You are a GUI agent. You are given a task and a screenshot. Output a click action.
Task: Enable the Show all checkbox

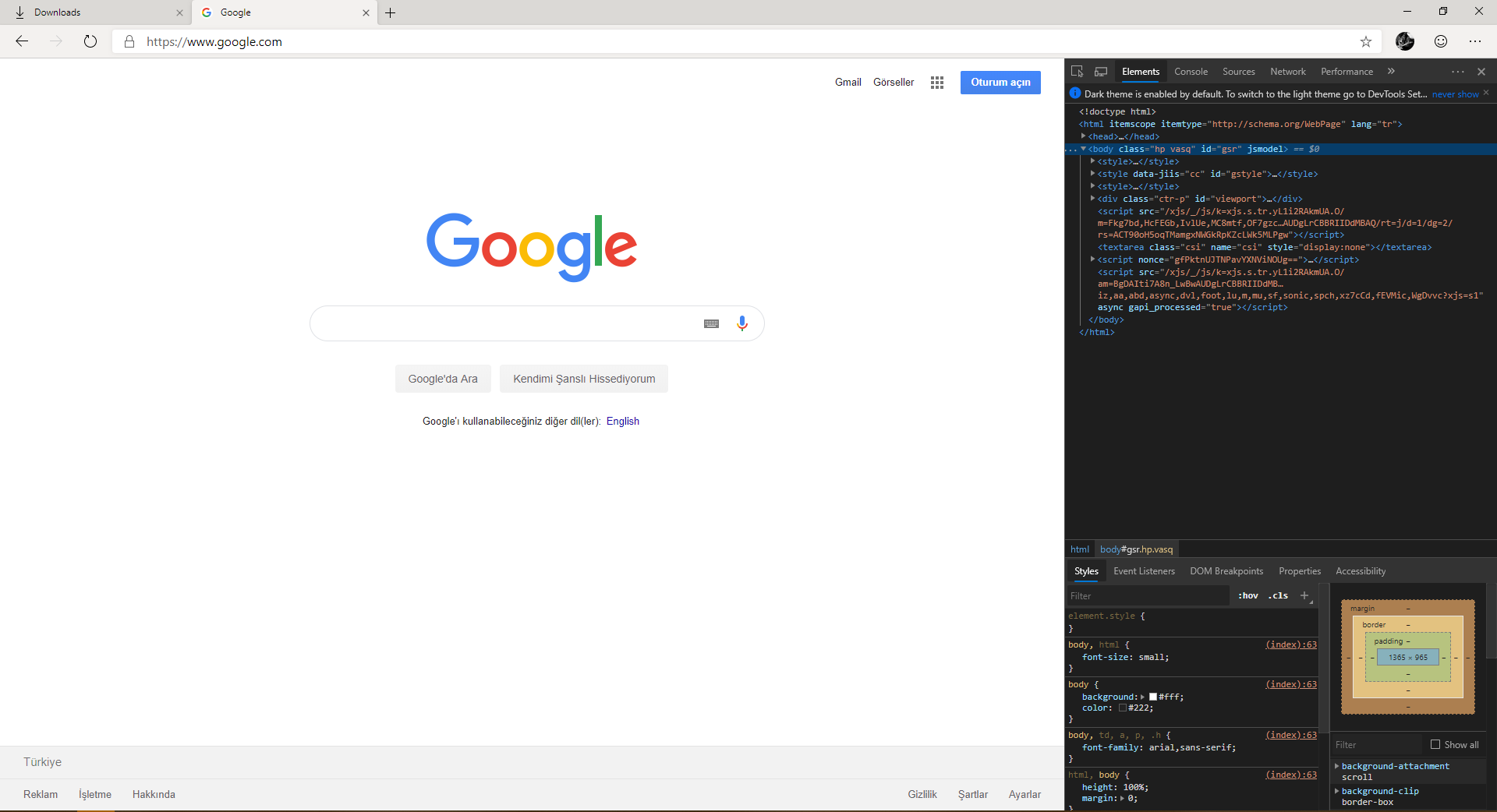pyautogui.click(x=1435, y=744)
